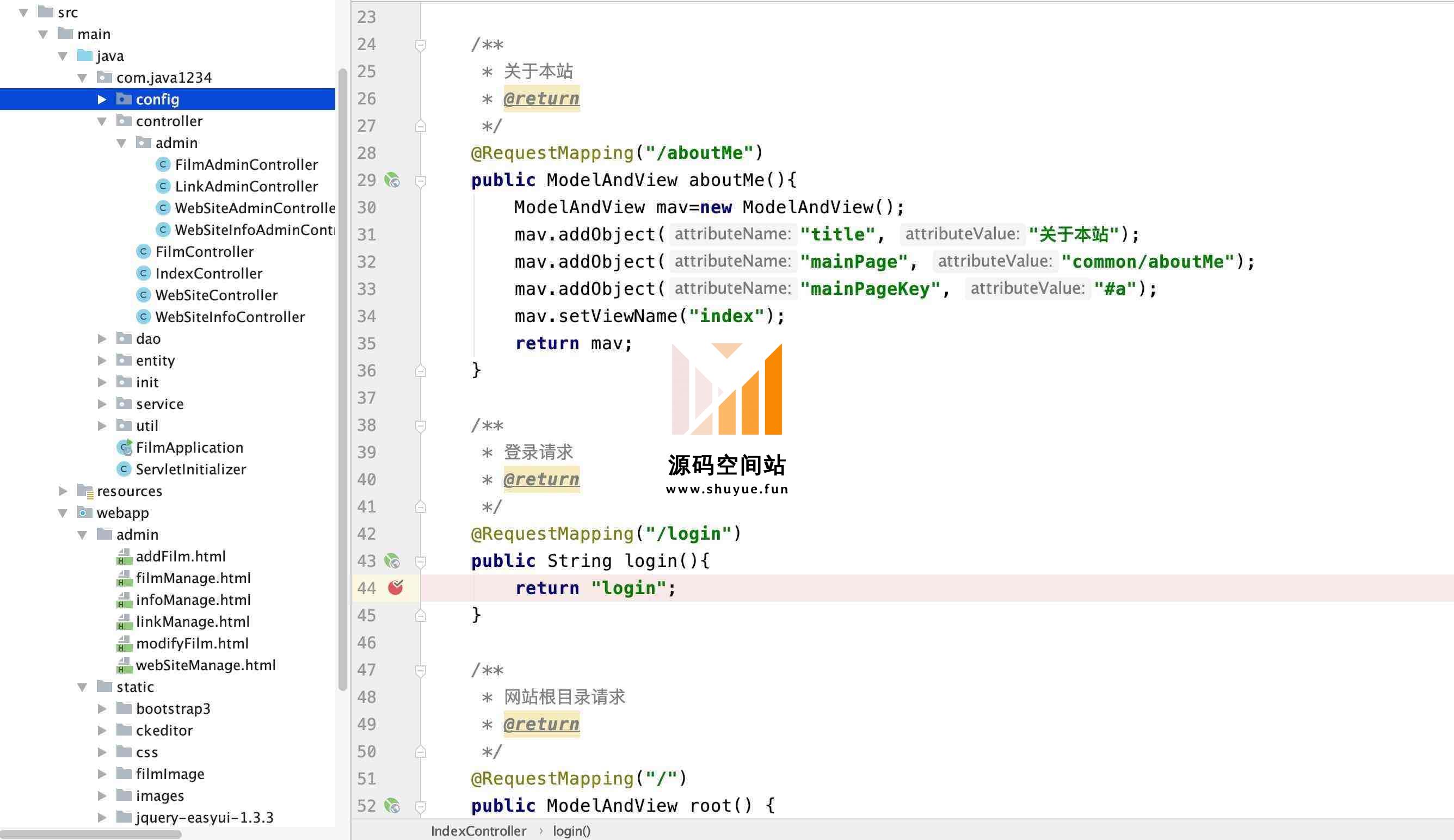
Task: Open infoManage.html file
Action: [x=183, y=600]
